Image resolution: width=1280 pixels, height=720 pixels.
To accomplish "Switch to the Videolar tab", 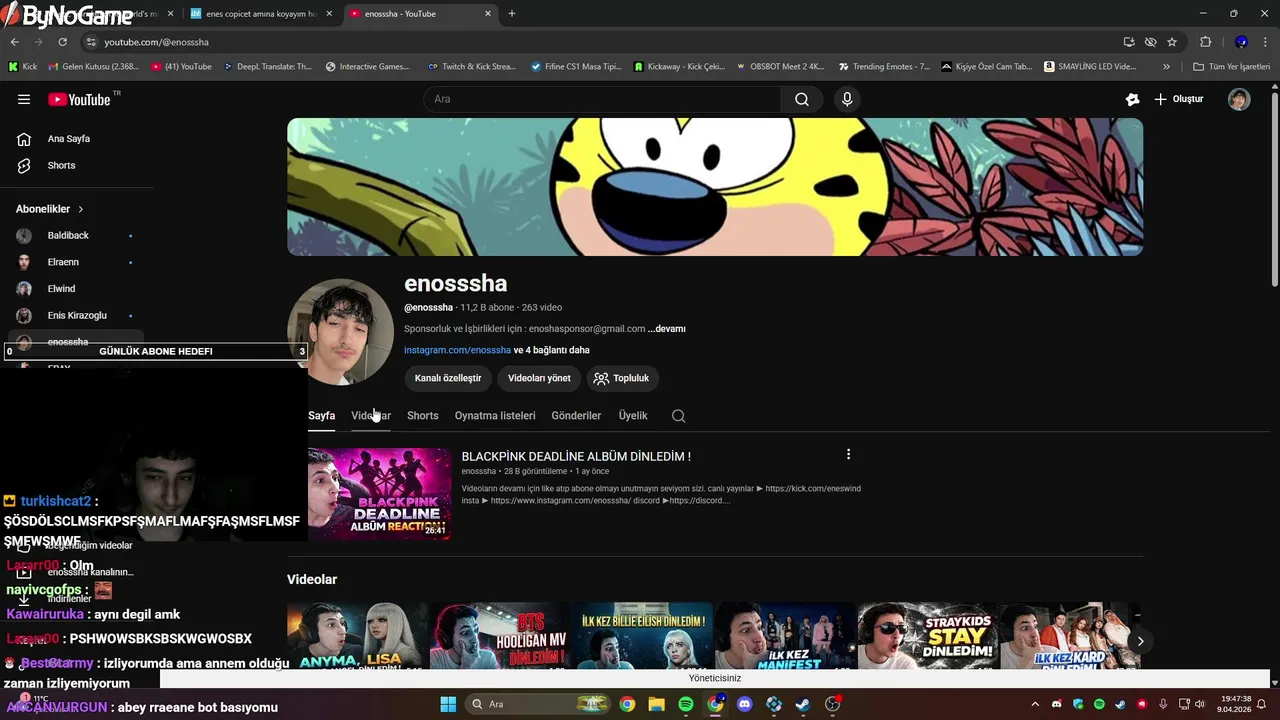I will coord(371,416).
